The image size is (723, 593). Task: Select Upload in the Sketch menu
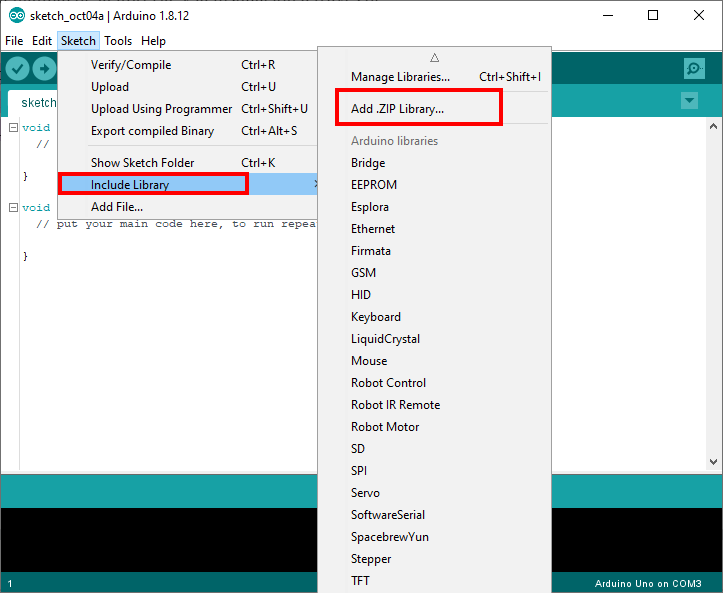[188, 87]
